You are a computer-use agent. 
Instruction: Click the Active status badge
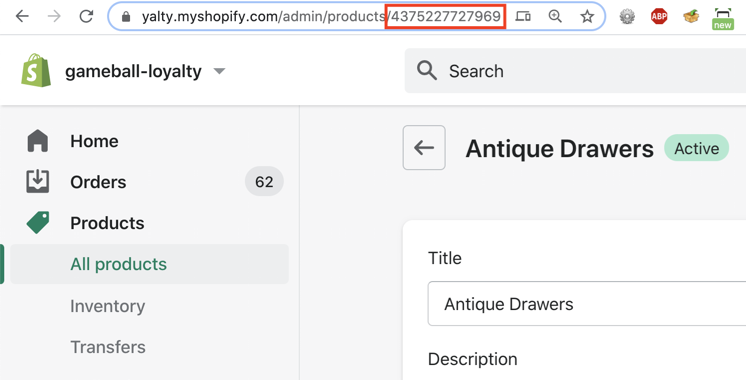click(x=697, y=149)
